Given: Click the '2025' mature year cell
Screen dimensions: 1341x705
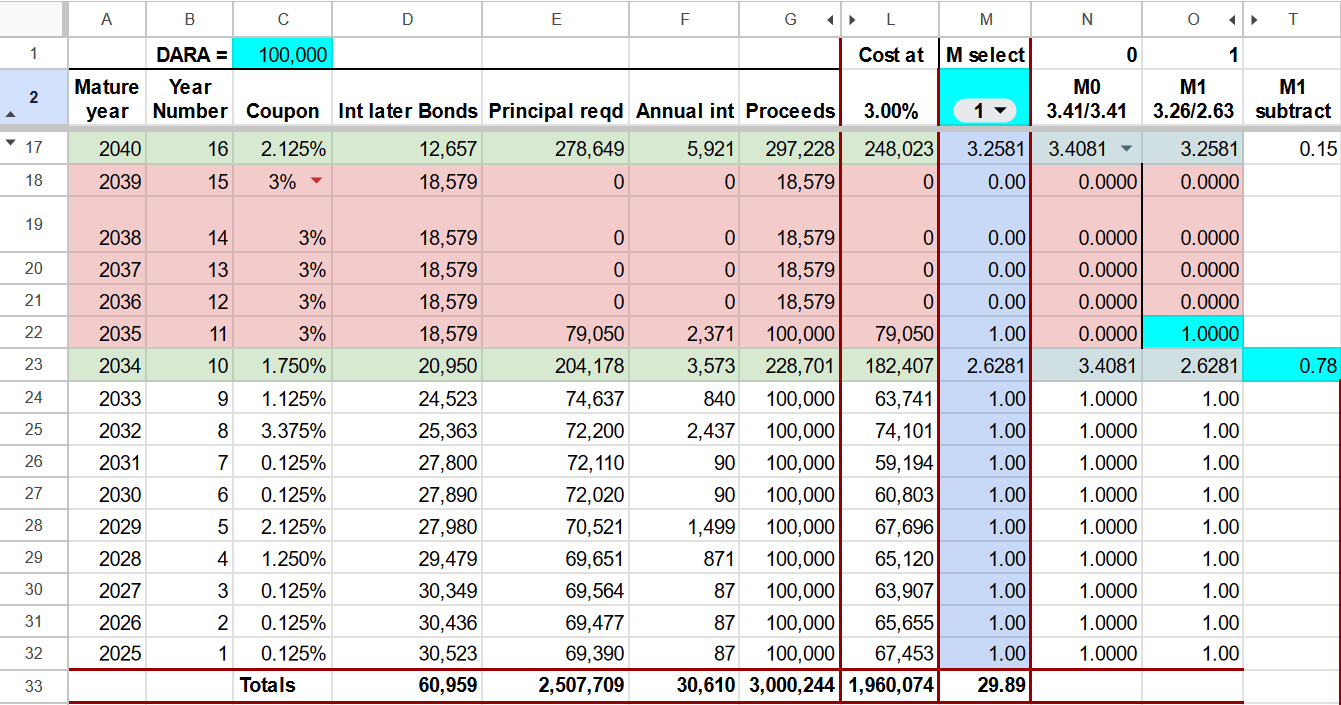Looking at the screenshot, I should click(x=107, y=654).
